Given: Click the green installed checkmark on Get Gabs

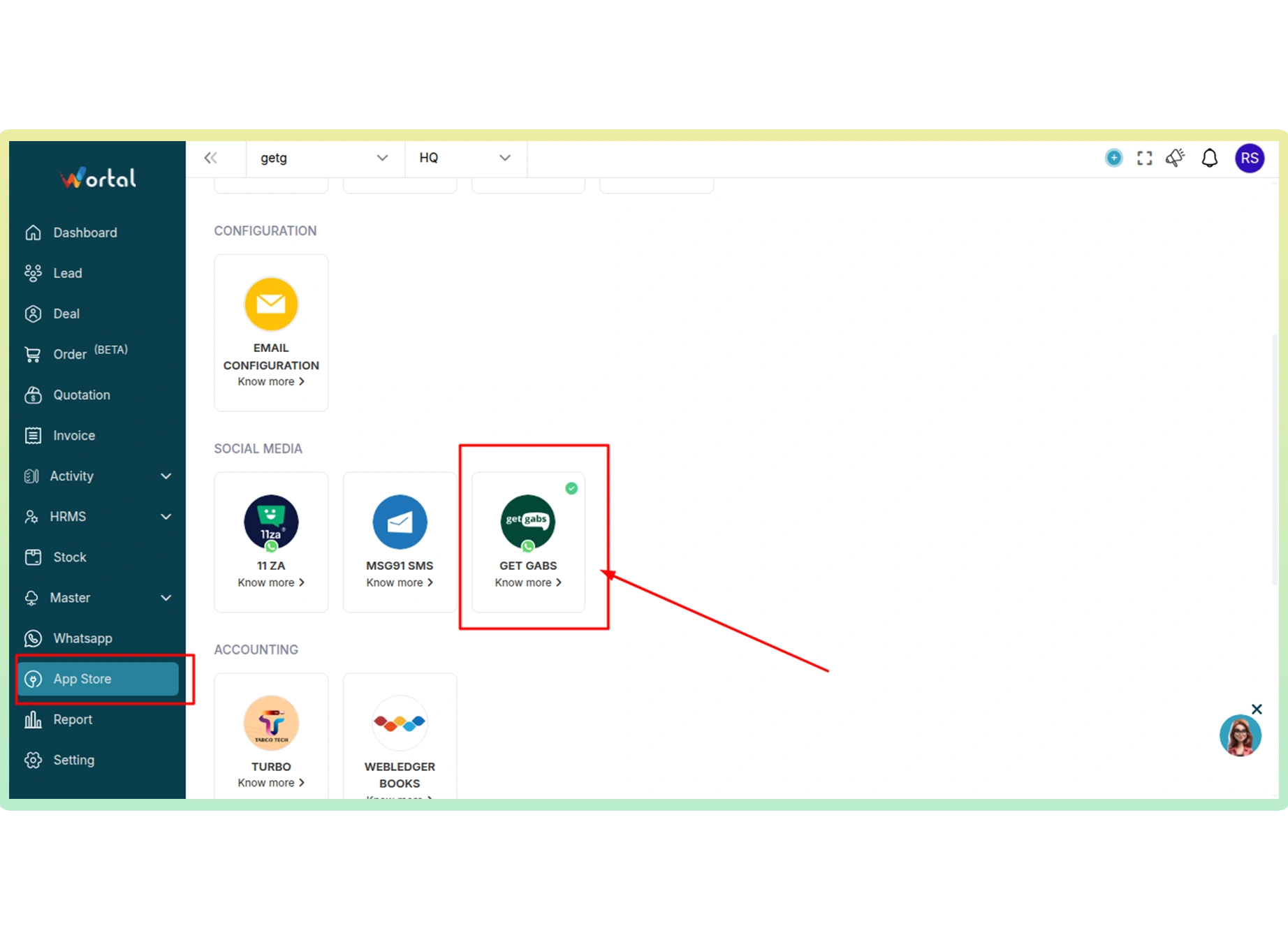Looking at the screenshot, I should [x=571, y=488].
